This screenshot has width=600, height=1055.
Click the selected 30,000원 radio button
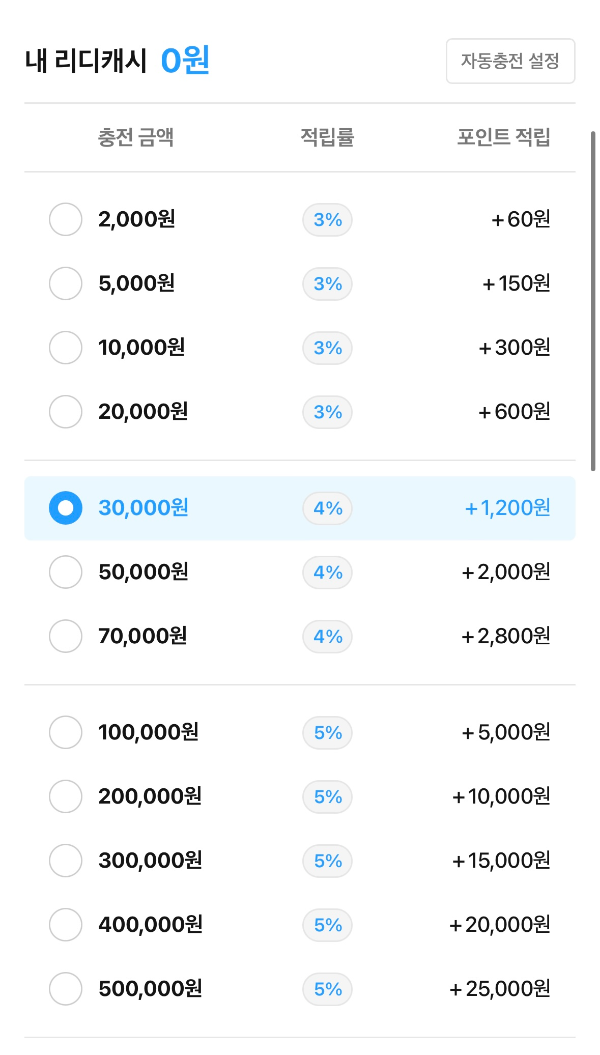click(66, 508)
